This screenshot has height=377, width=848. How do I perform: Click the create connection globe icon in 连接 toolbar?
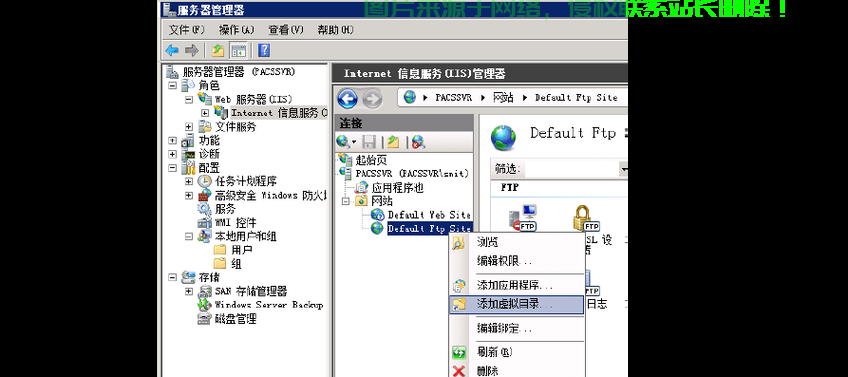[344, 142]
